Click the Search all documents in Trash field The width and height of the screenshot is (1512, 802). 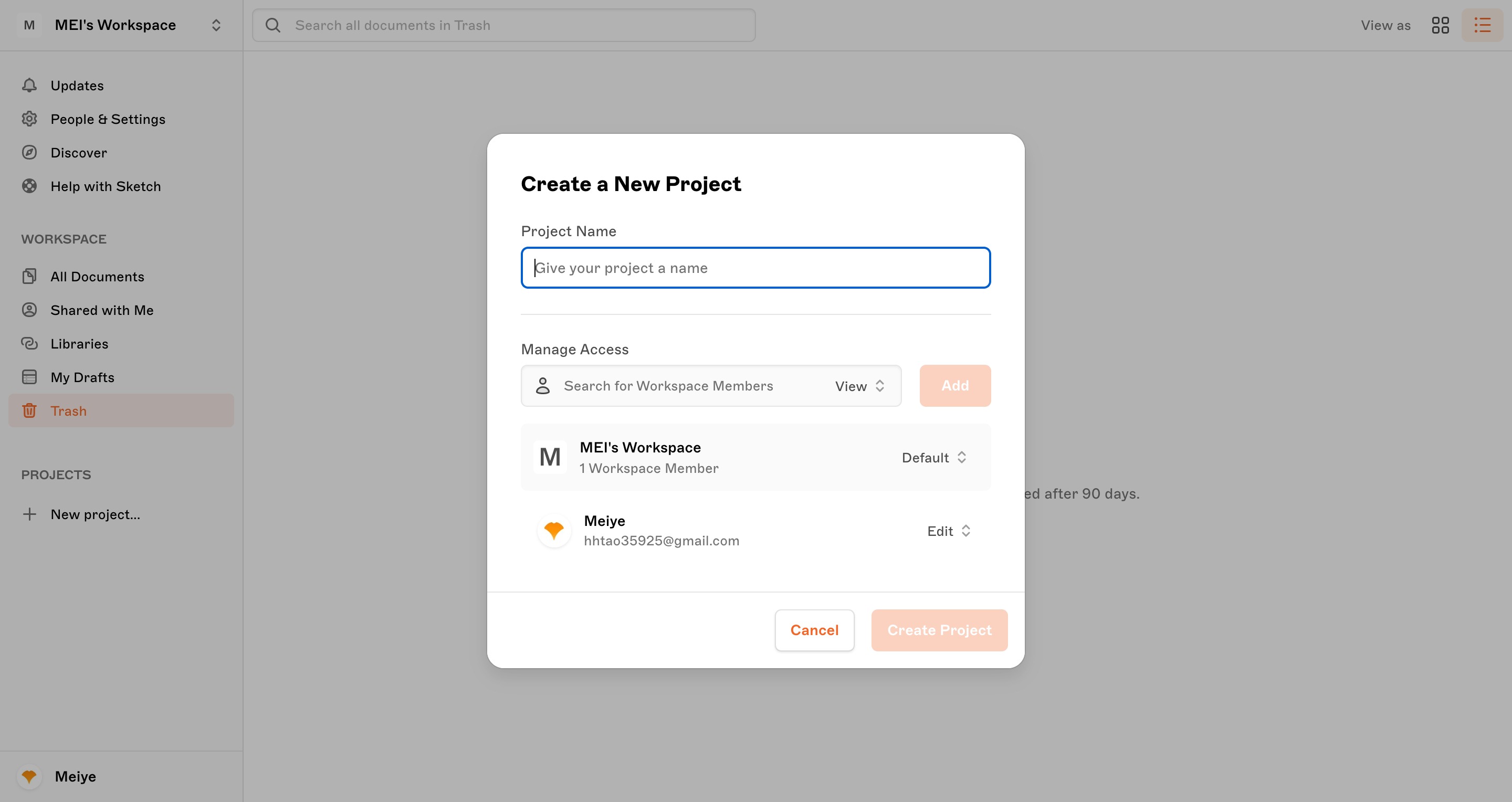[x=503, y=25]
